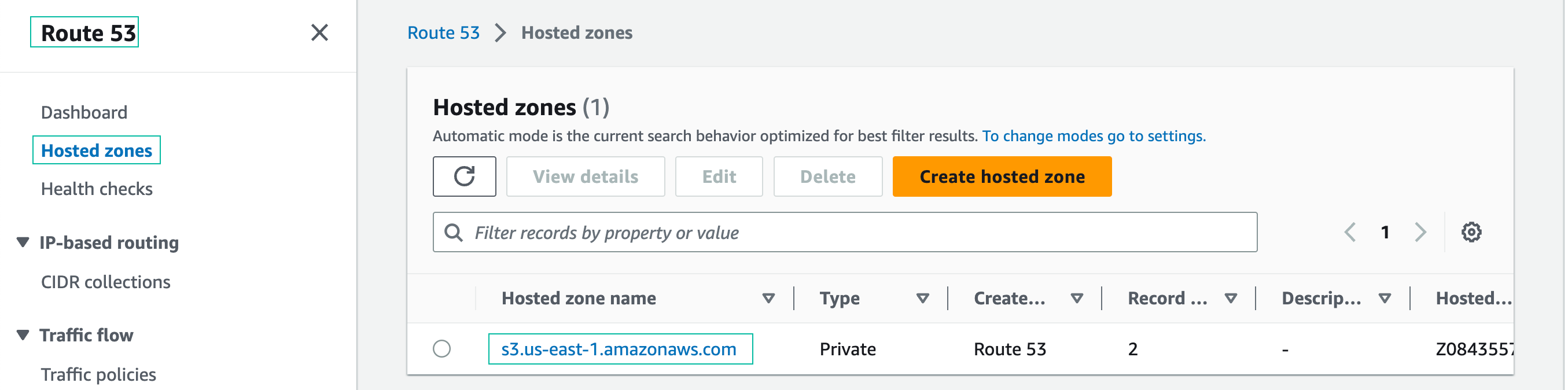Open Dashboard in the sidebar
Viewport: 1568px width, 390px height.
coord(84,113)
